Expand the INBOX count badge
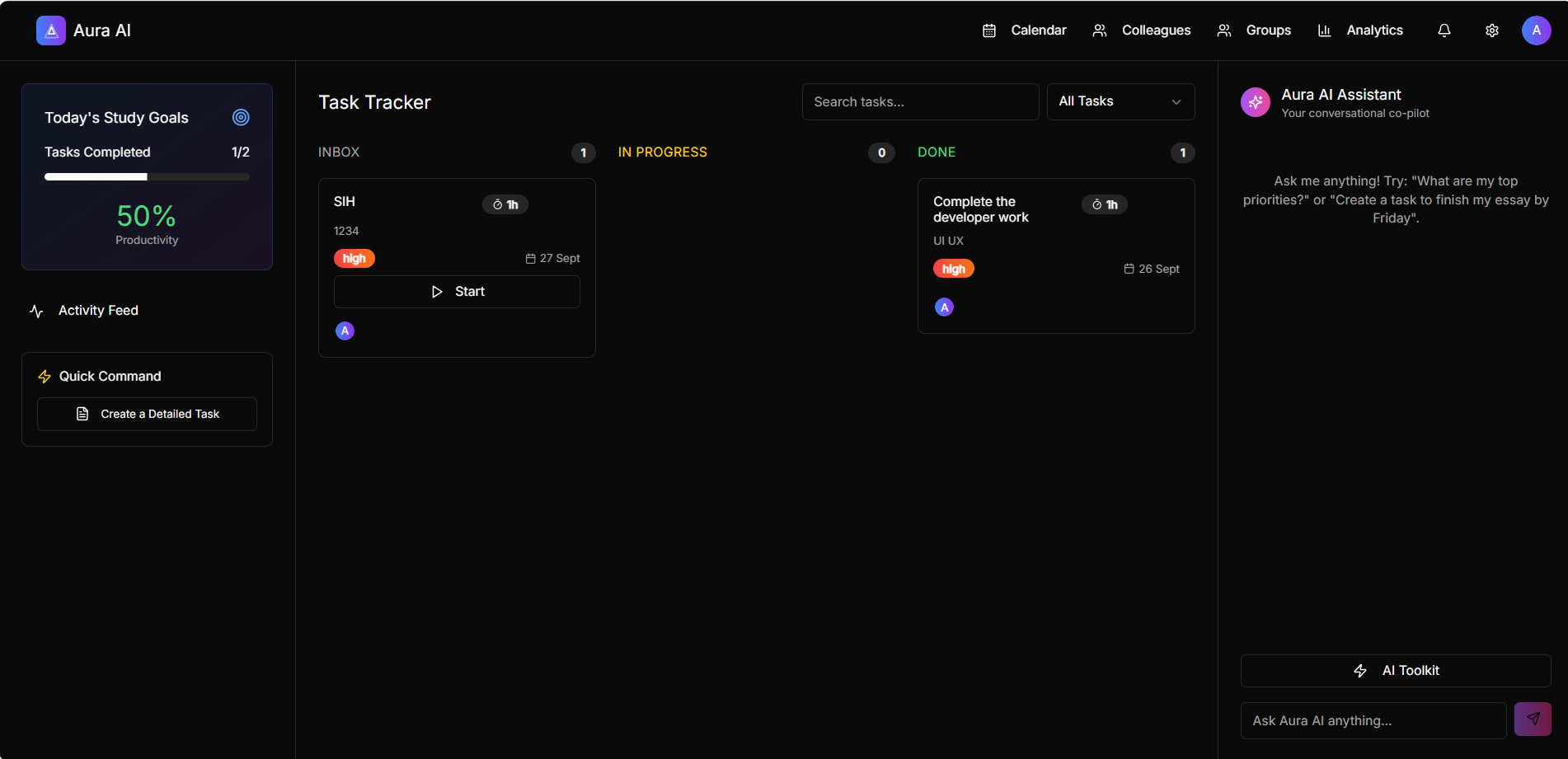Screen dimensions: 1568x759 click(584, 153)
